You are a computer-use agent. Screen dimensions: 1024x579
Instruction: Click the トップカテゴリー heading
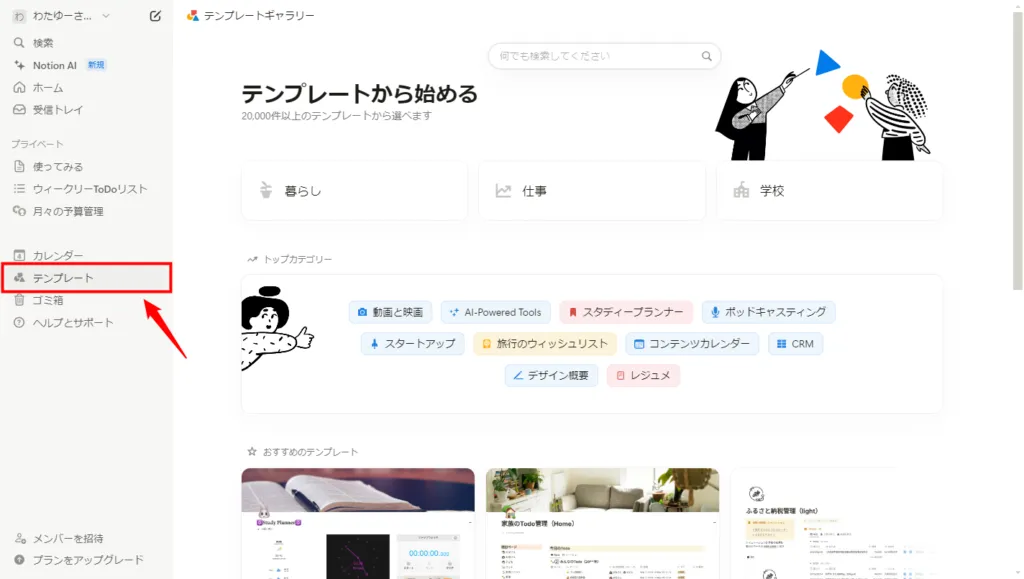pos(298,259)
